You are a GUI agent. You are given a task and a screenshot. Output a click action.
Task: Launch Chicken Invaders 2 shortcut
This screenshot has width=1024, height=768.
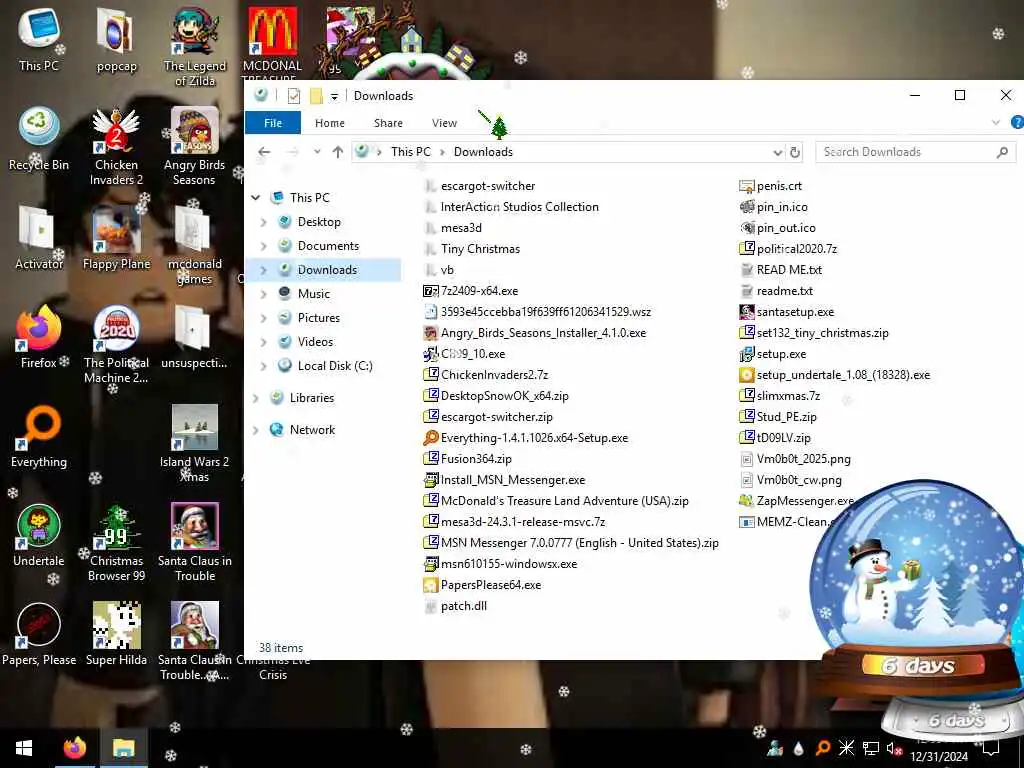116,145
